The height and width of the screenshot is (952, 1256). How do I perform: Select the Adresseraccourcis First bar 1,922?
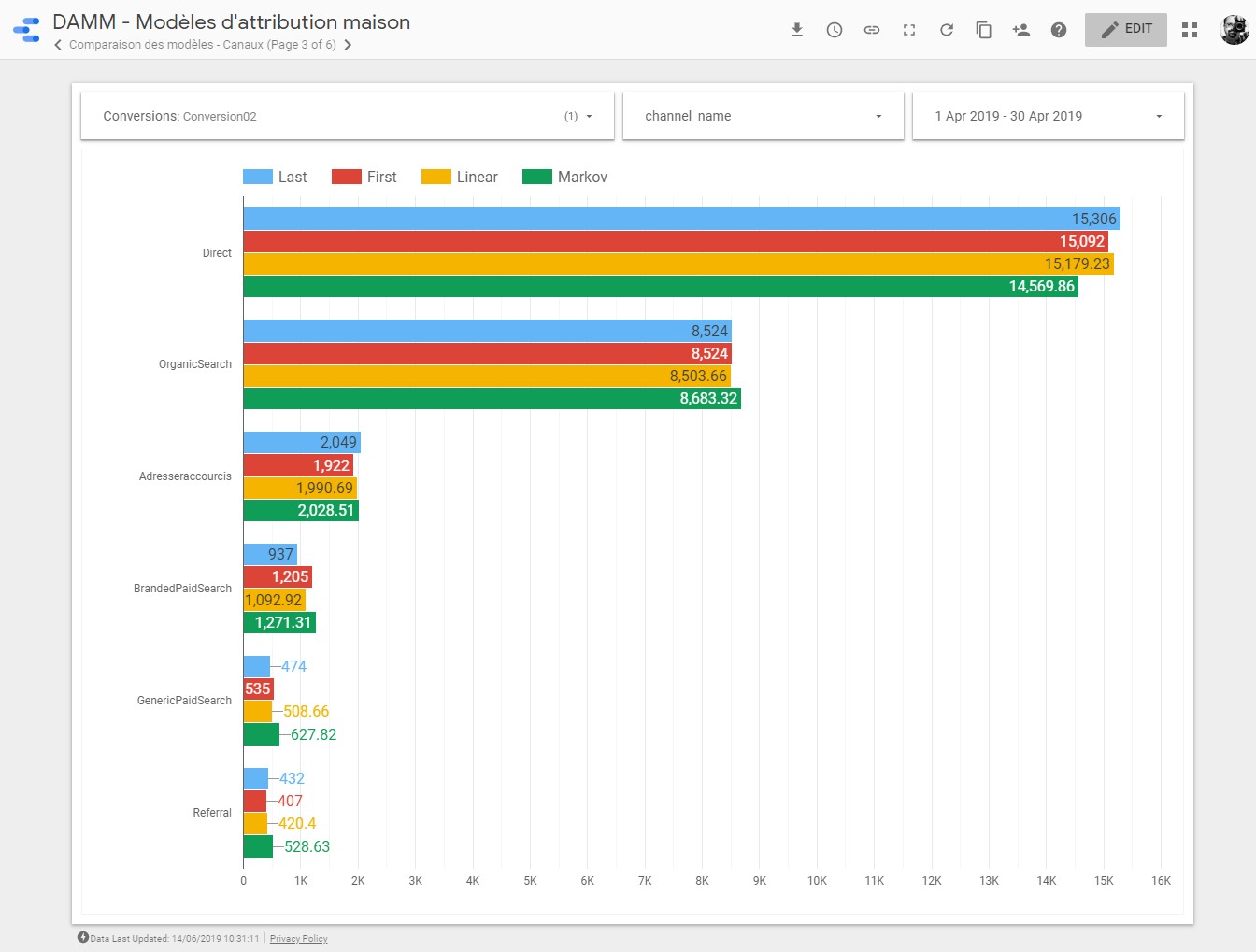(298, 465)
